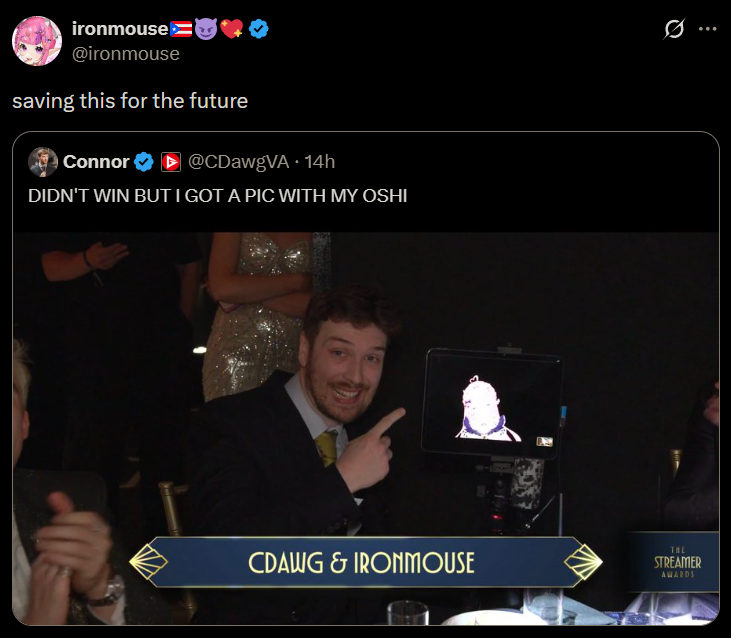Click The Streamer Awards logo in image
731x638 pixels.
pos(677,562)
